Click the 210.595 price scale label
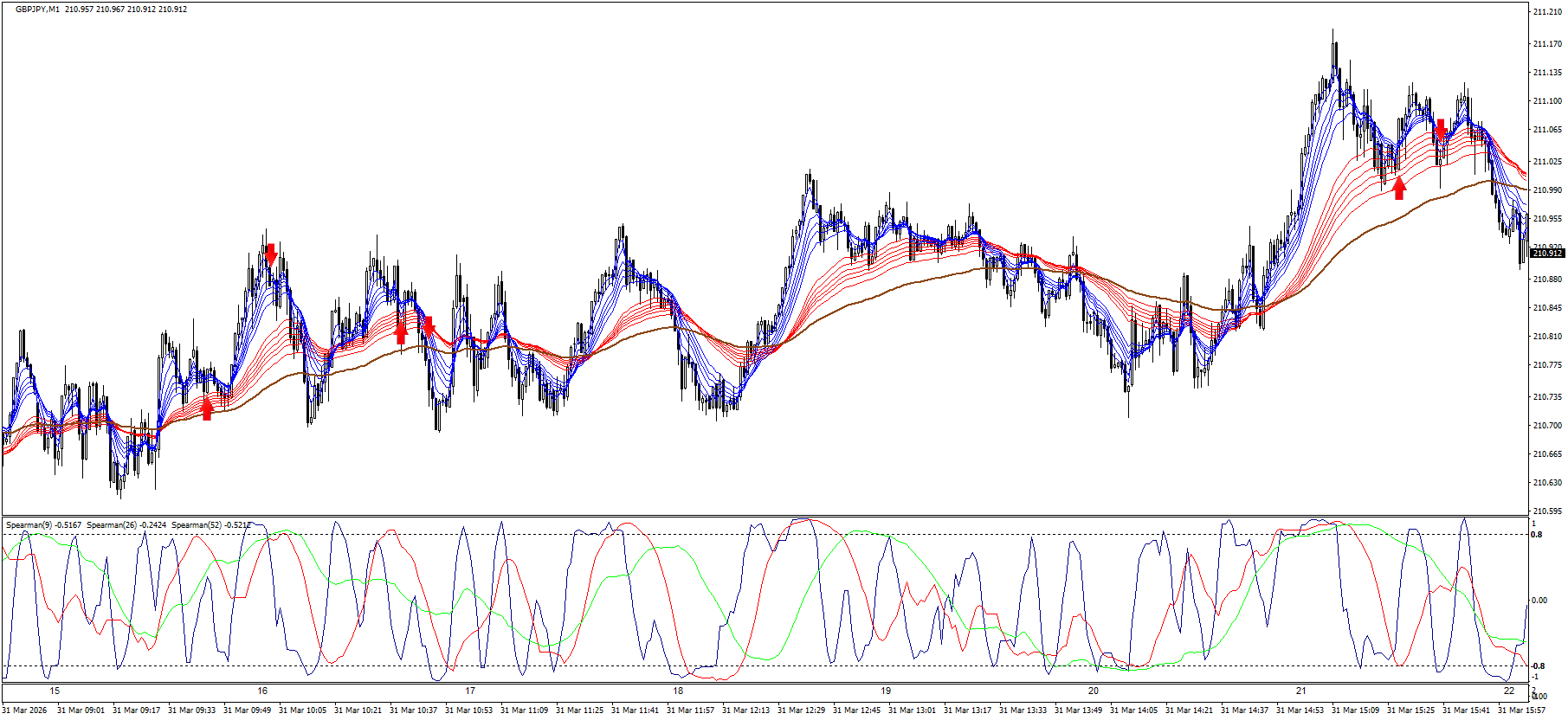 click(1547, 511)
